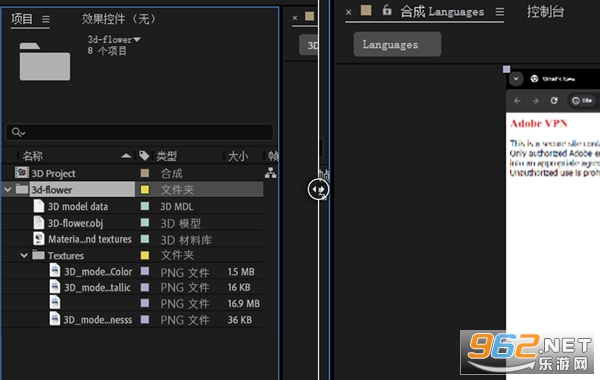Select the 3D_mode...Color PNG file
Viewport: 600px width, 380px height.
pyautogui.click(x=98, y=272)
